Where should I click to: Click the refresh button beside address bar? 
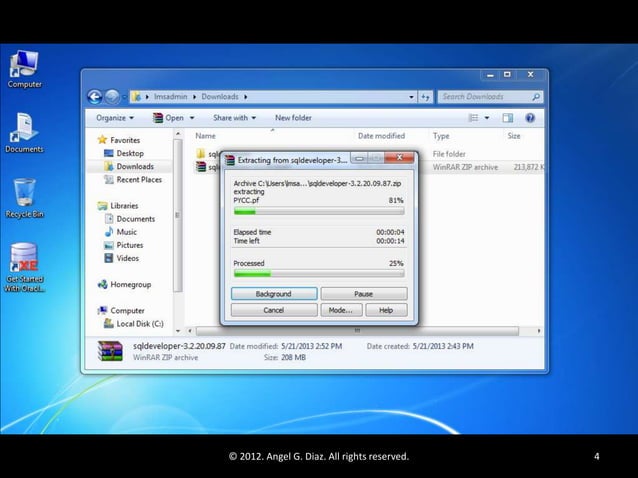click(x=425, y=97)
